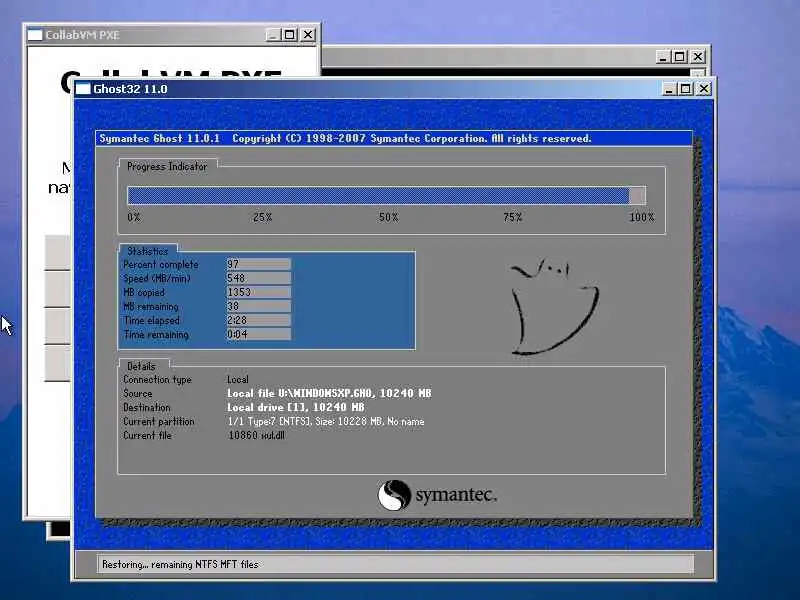800x600 pixels.
Task: Minimize the untitled middle background window
Action: click(662, 57)
